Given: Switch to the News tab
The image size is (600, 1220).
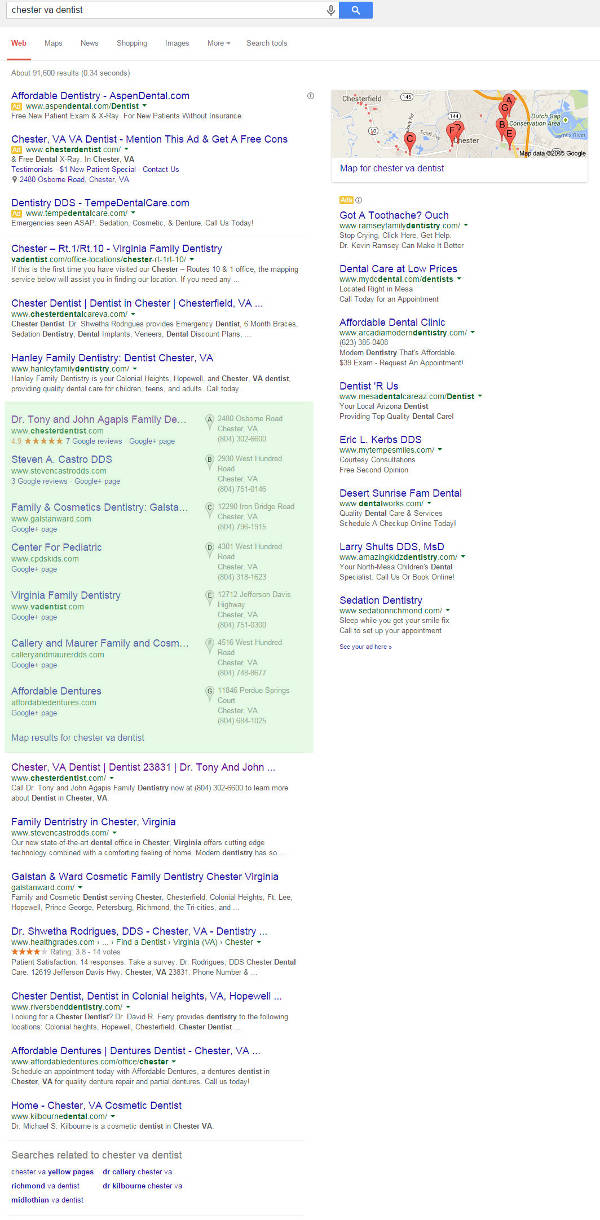Looking at the screenshot, I should pos(89,44).
